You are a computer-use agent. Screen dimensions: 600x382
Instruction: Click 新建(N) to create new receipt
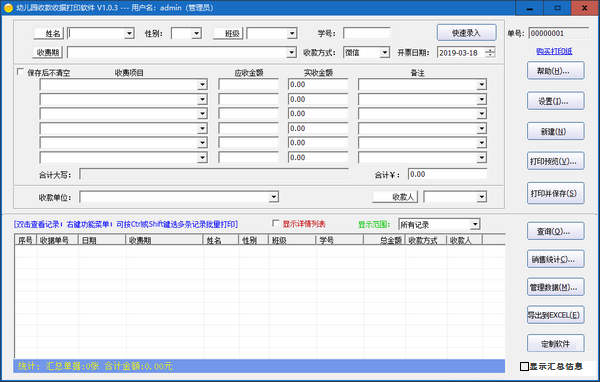[x=556, y=131]
